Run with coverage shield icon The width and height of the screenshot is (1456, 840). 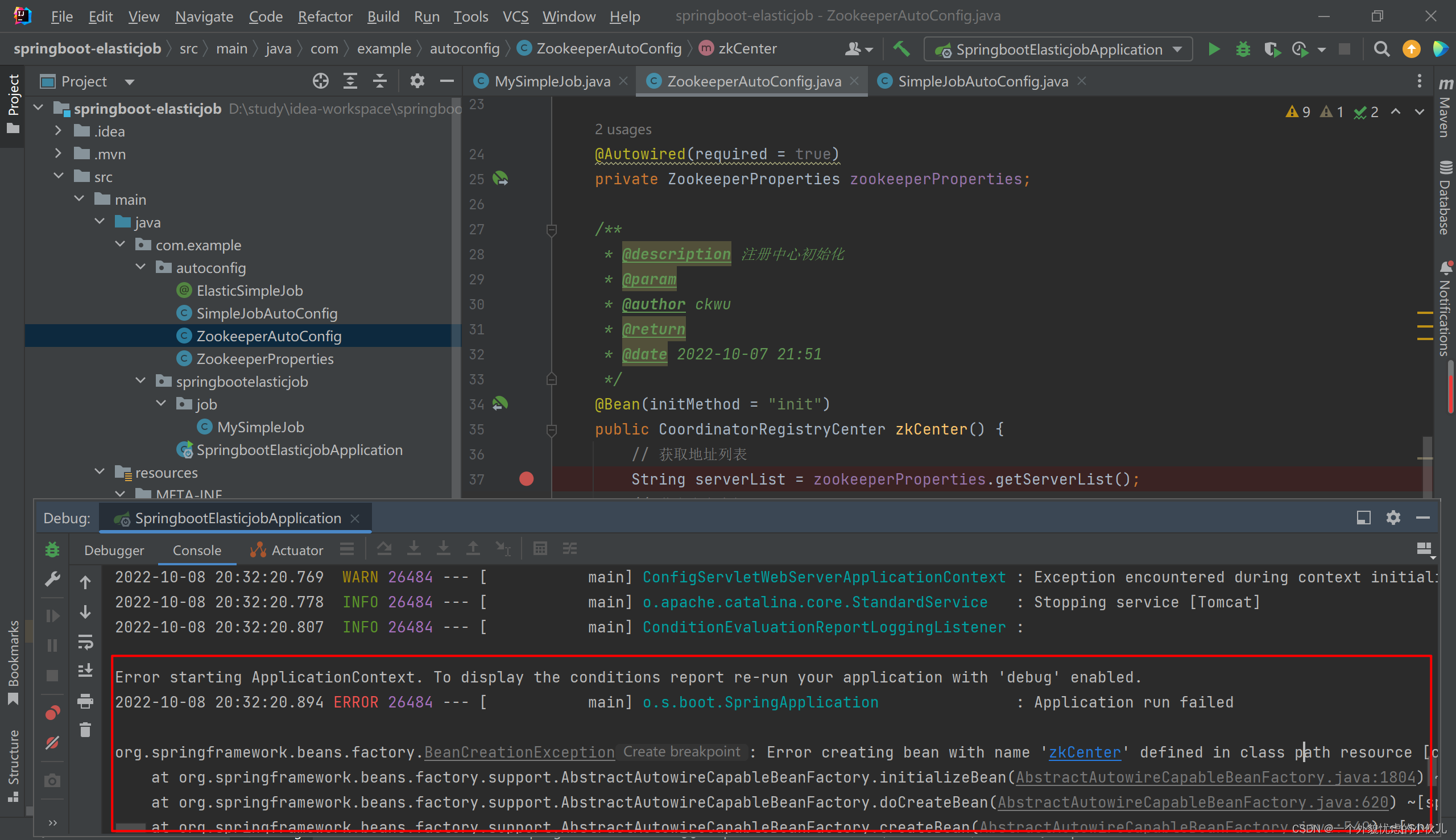[x=1271, y=49]
